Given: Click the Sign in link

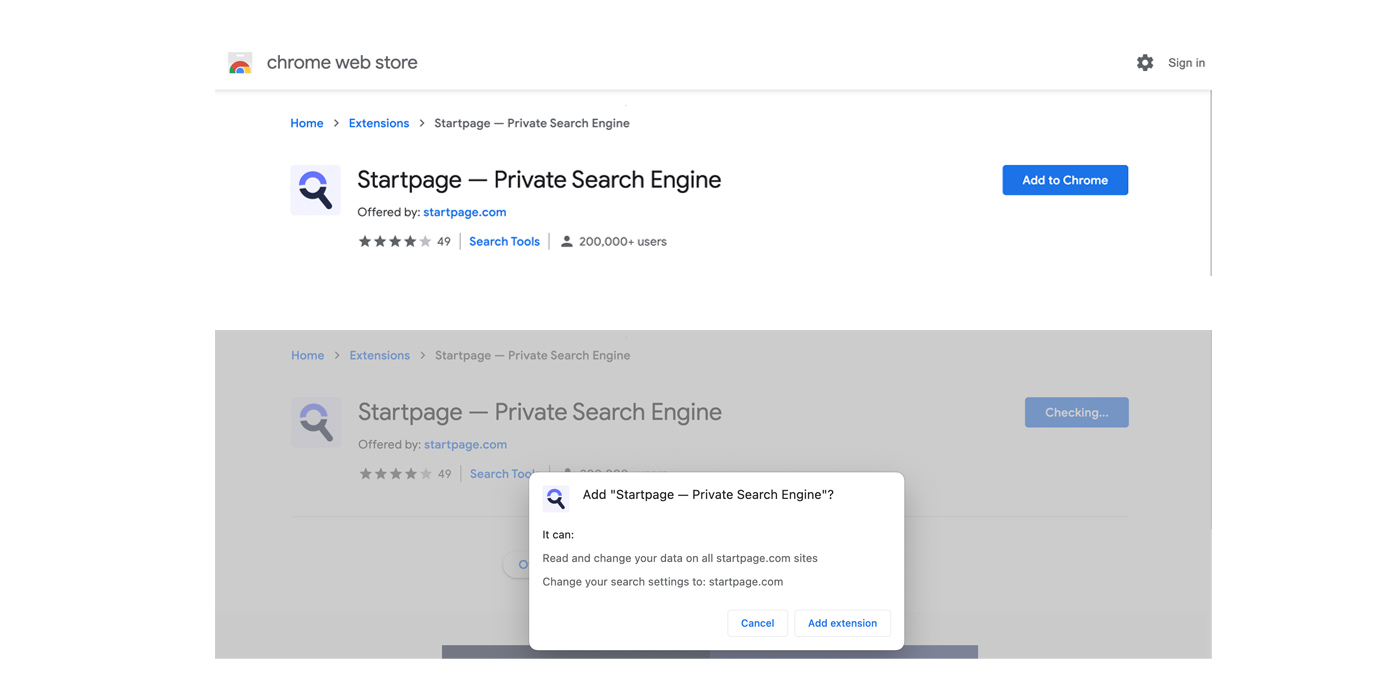Looking at the screenshot, I should tap(1186, 63).
